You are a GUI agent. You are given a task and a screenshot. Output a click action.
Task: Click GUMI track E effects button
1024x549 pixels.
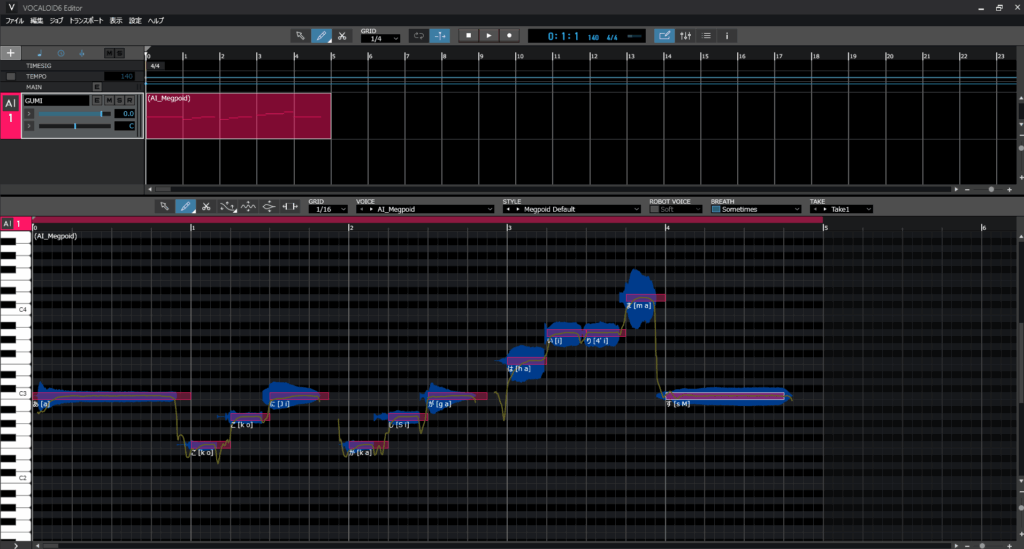97,101
